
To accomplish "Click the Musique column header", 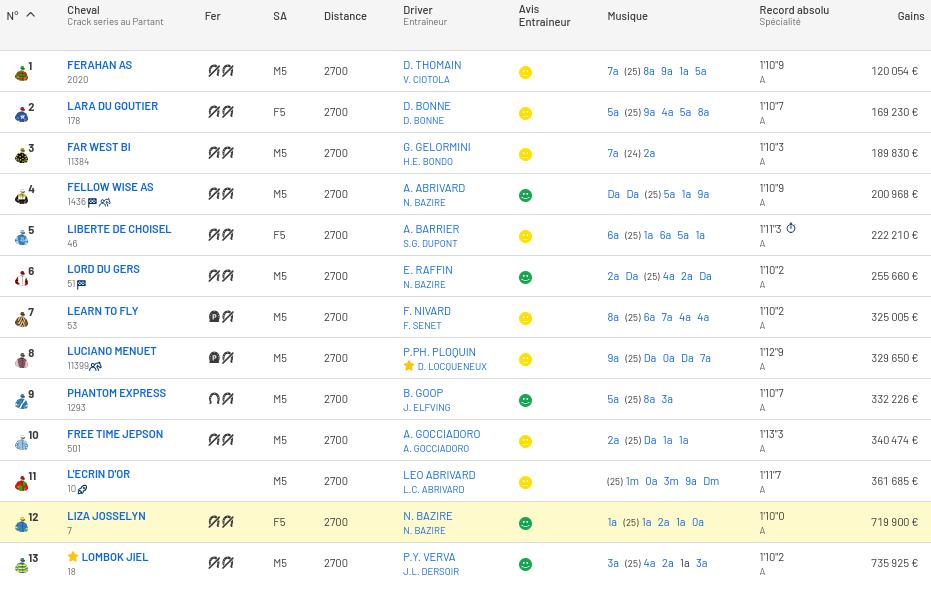I will (x=627, y=16).
